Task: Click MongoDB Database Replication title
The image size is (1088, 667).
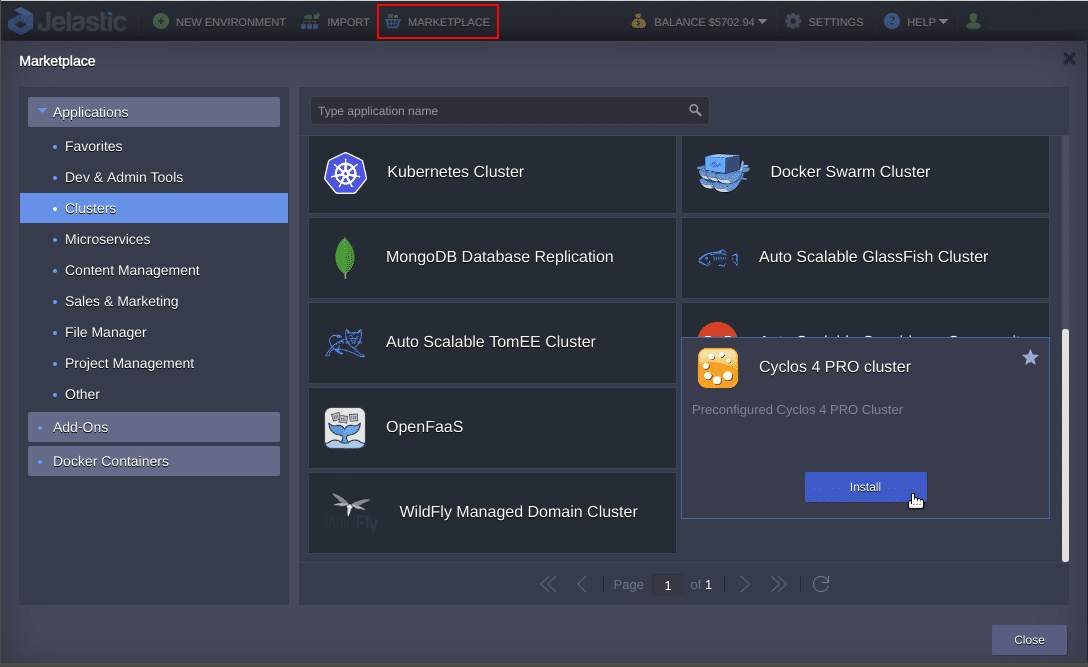Action: click(x=500, y=257)
